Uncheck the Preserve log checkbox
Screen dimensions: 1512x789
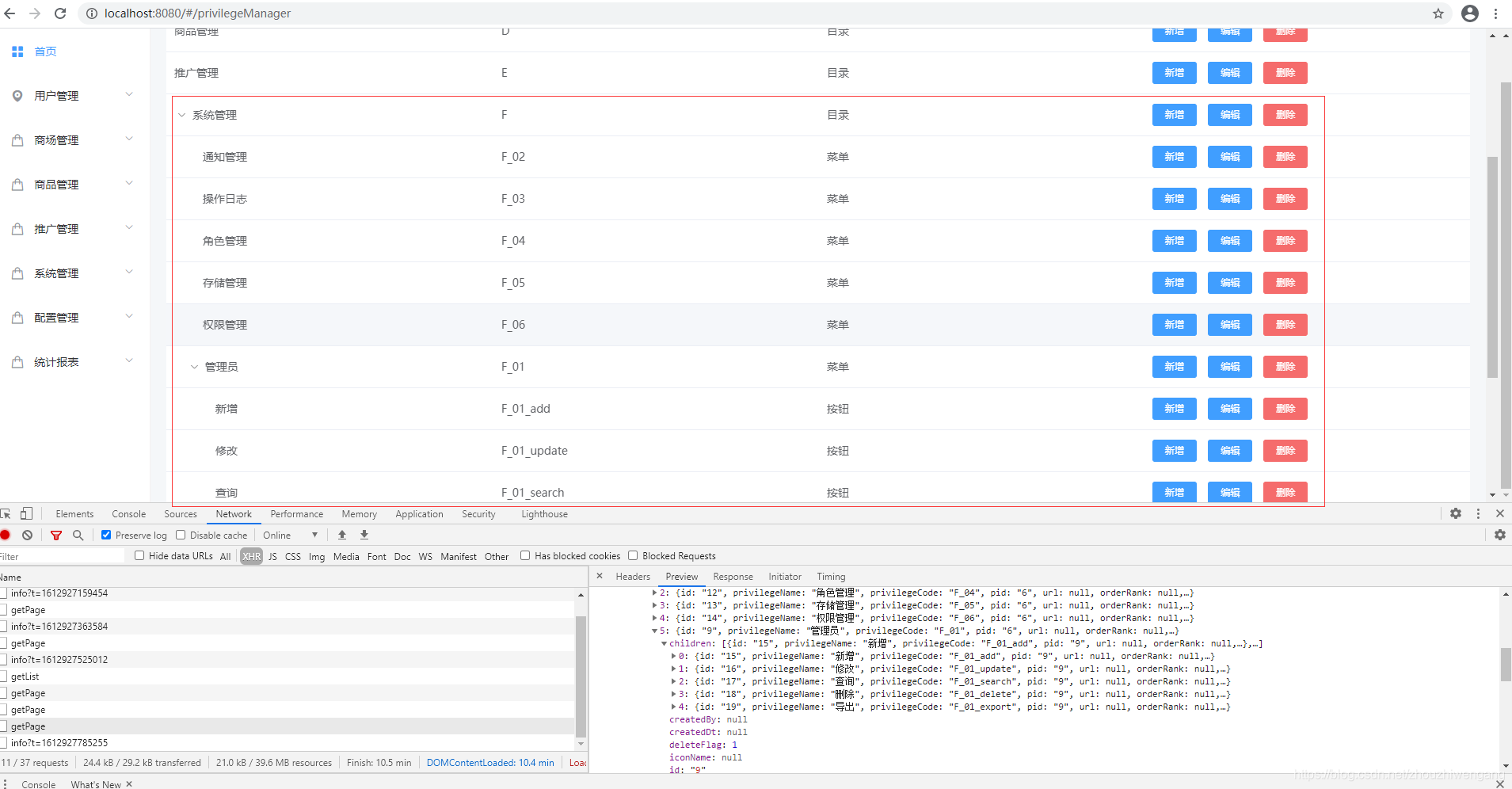click(x=105, y=535)
